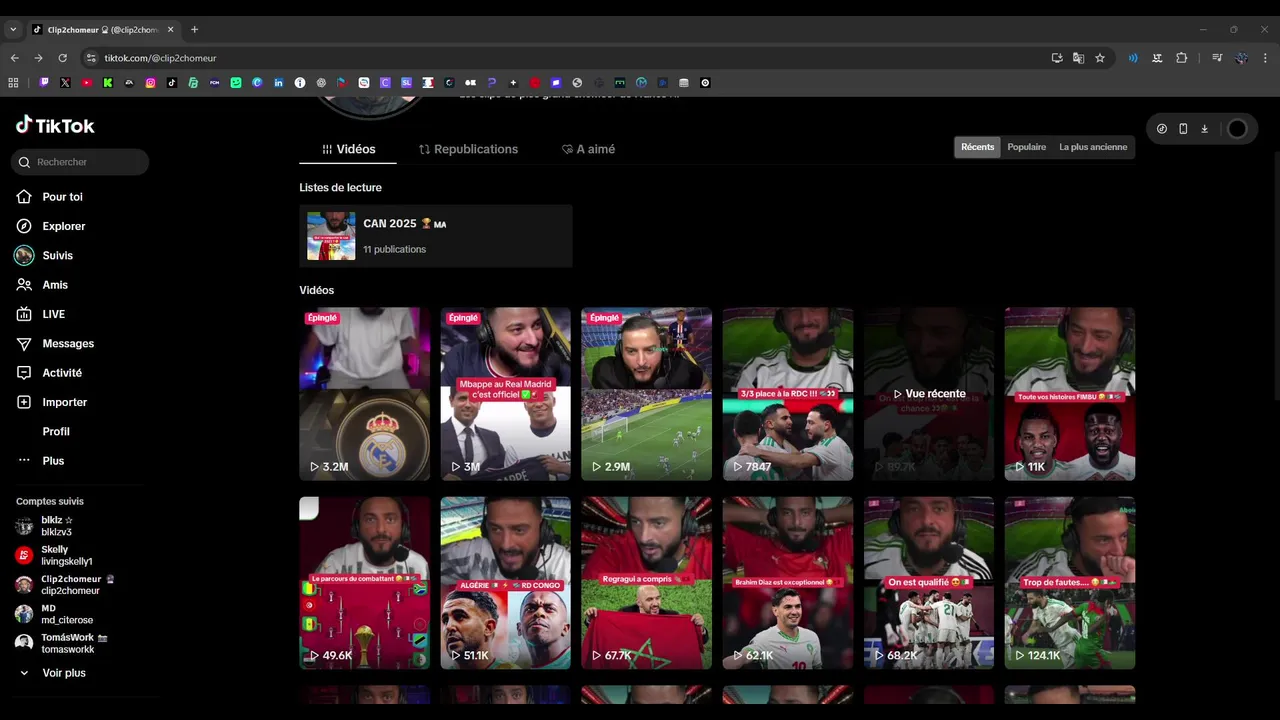The height and width of the screenshot is (720, 1280).
Task: Open the Vue récente video
Action: pos(929,394)
